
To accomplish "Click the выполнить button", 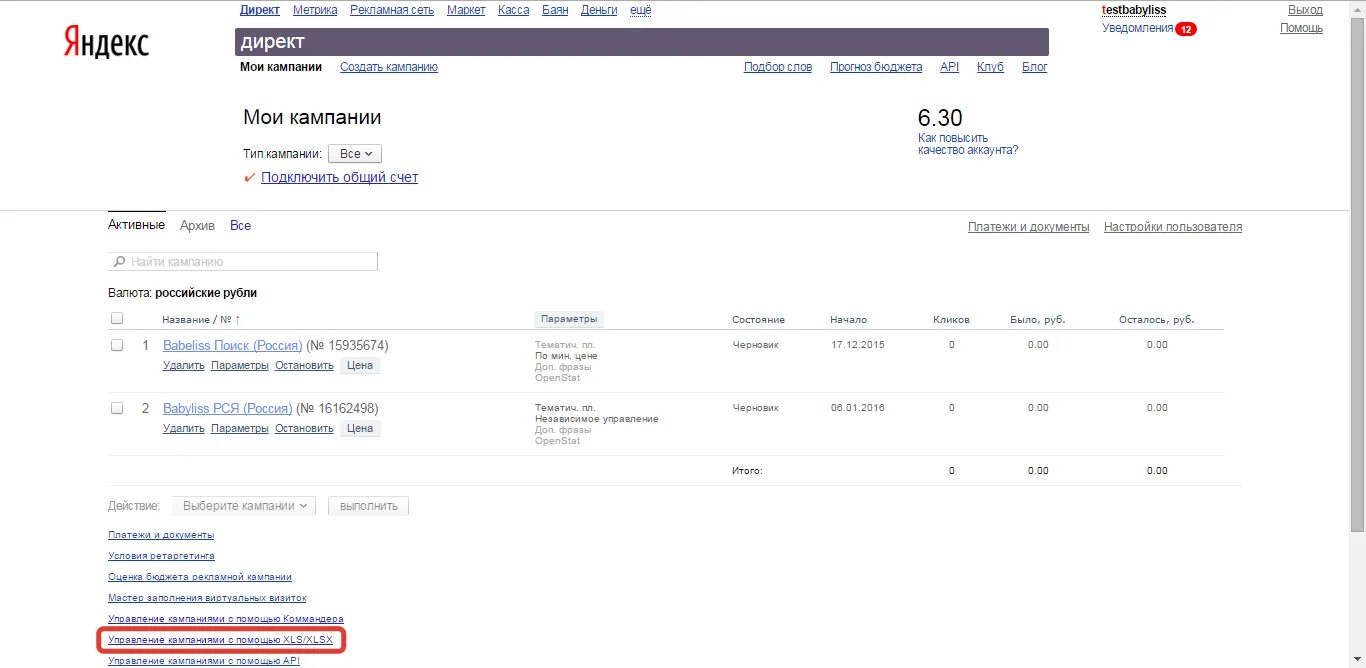I will (368, 506).
